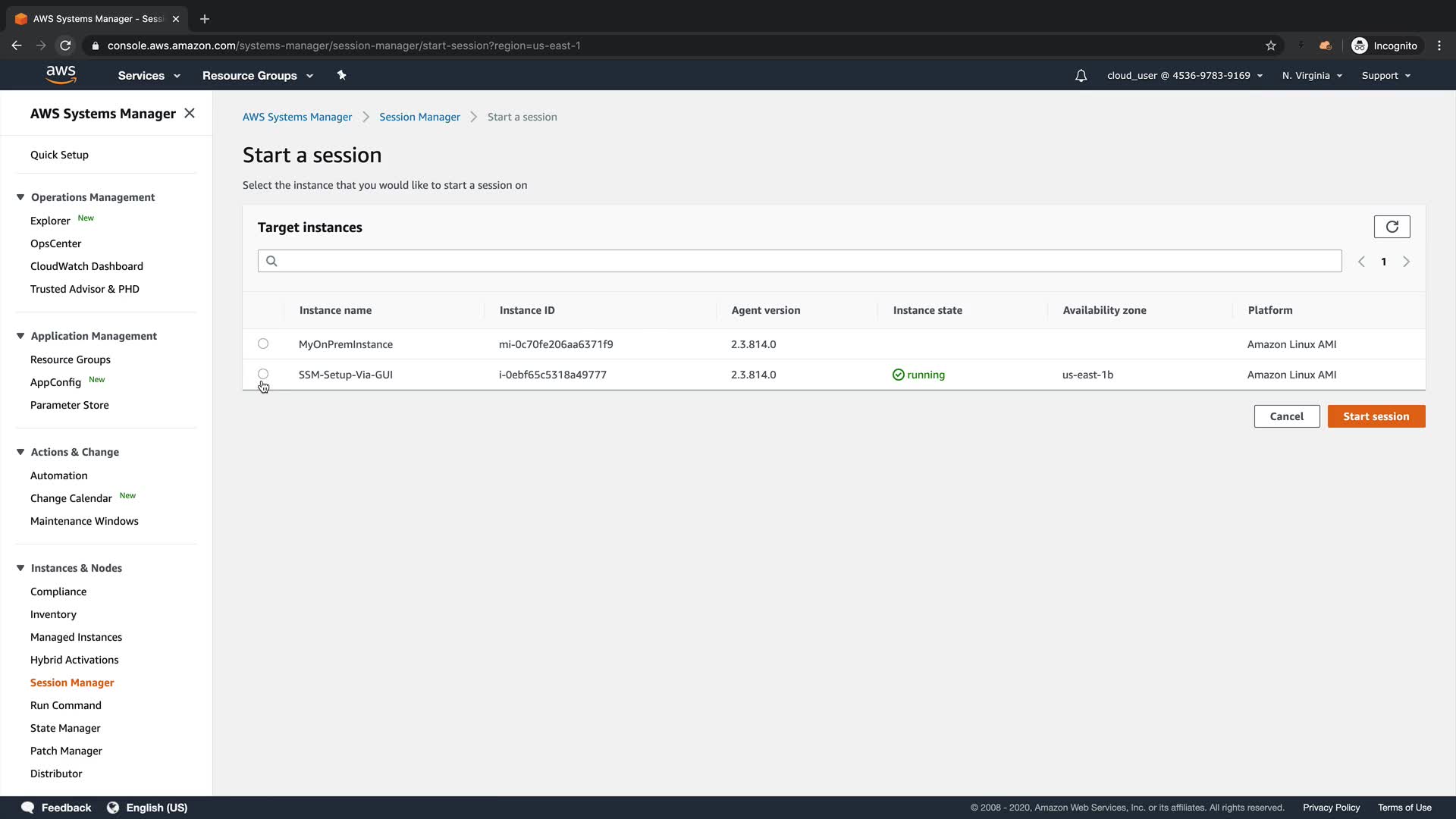Click the pin shortcut icon in navbar
1456x819 pixels.
pyautogui.click(x=341, y=75)
